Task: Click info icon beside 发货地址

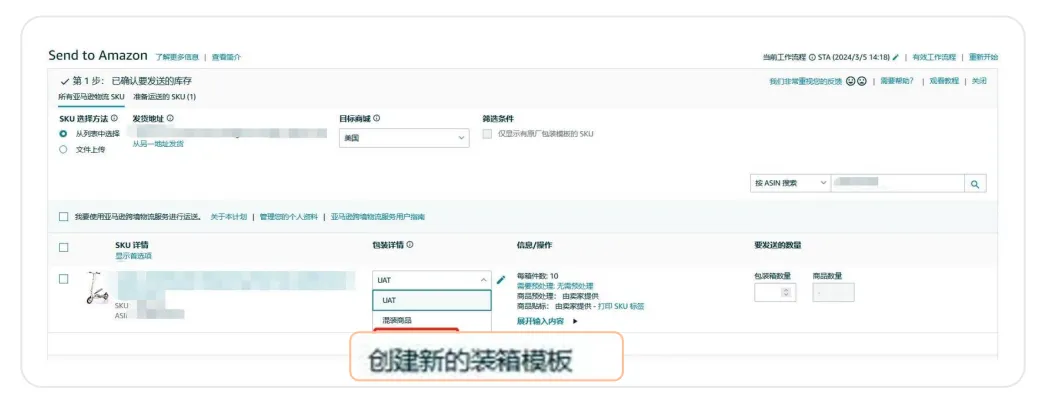Action: [x=170, y=118]
